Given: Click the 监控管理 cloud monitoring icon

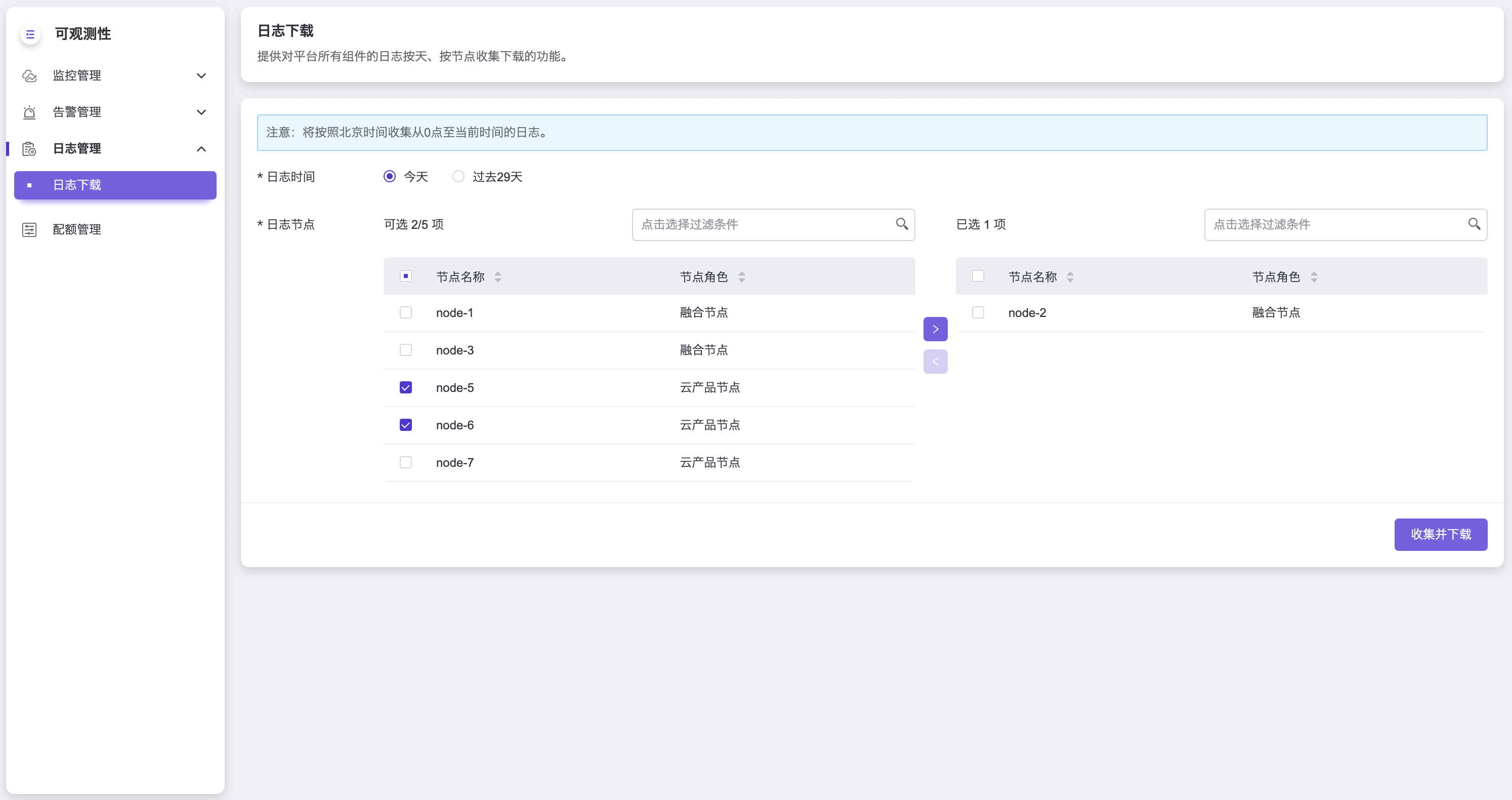Looking at the screenshot, I should click(29, 76).
